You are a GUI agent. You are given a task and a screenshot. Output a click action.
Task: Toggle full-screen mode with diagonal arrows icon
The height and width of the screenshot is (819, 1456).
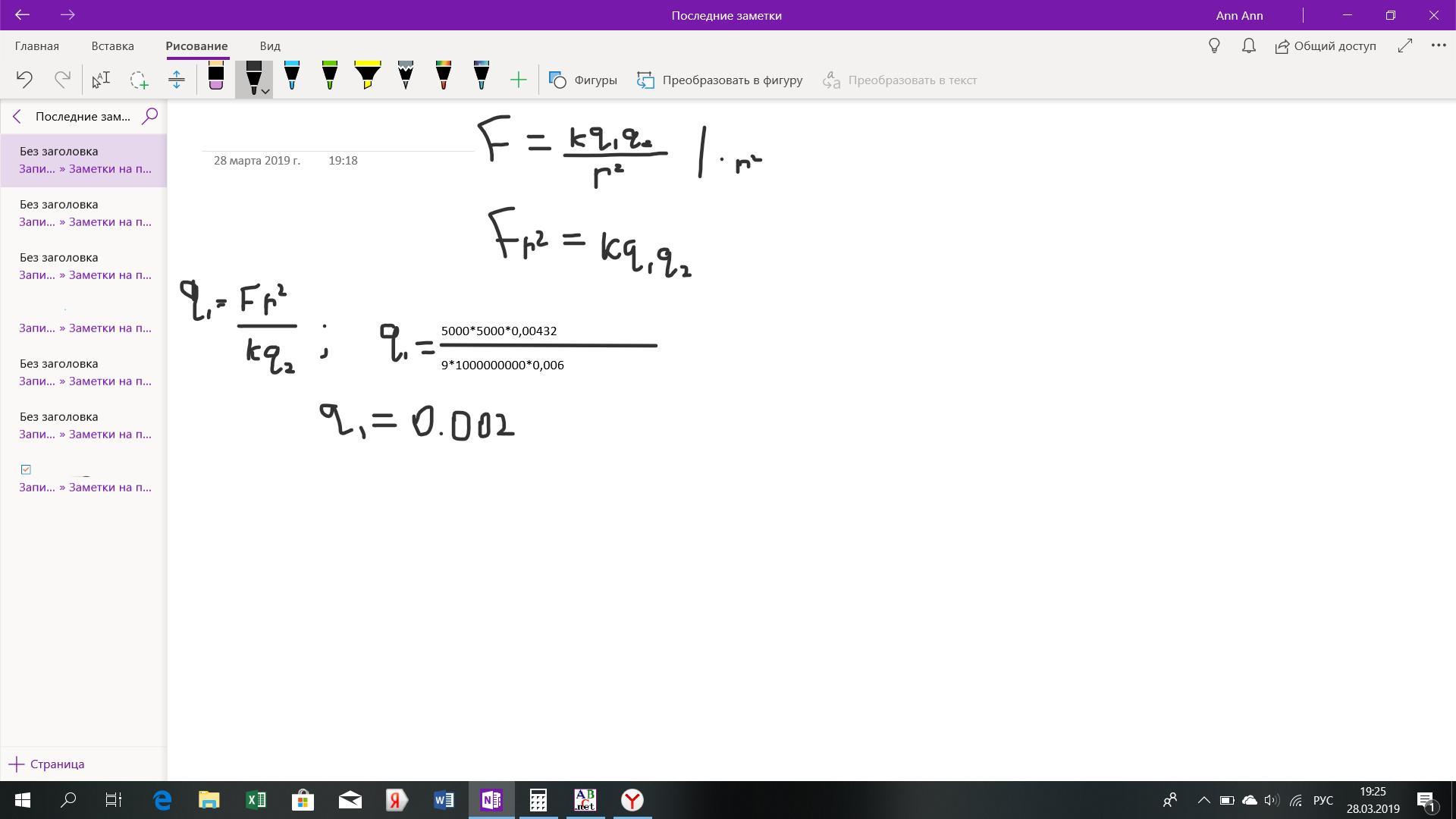1404,45
